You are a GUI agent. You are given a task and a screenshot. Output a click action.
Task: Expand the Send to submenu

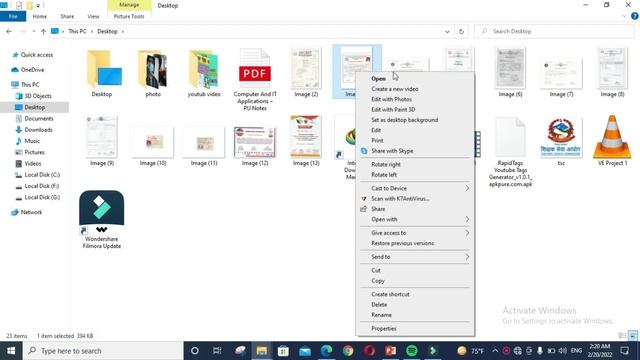point(415,257)
